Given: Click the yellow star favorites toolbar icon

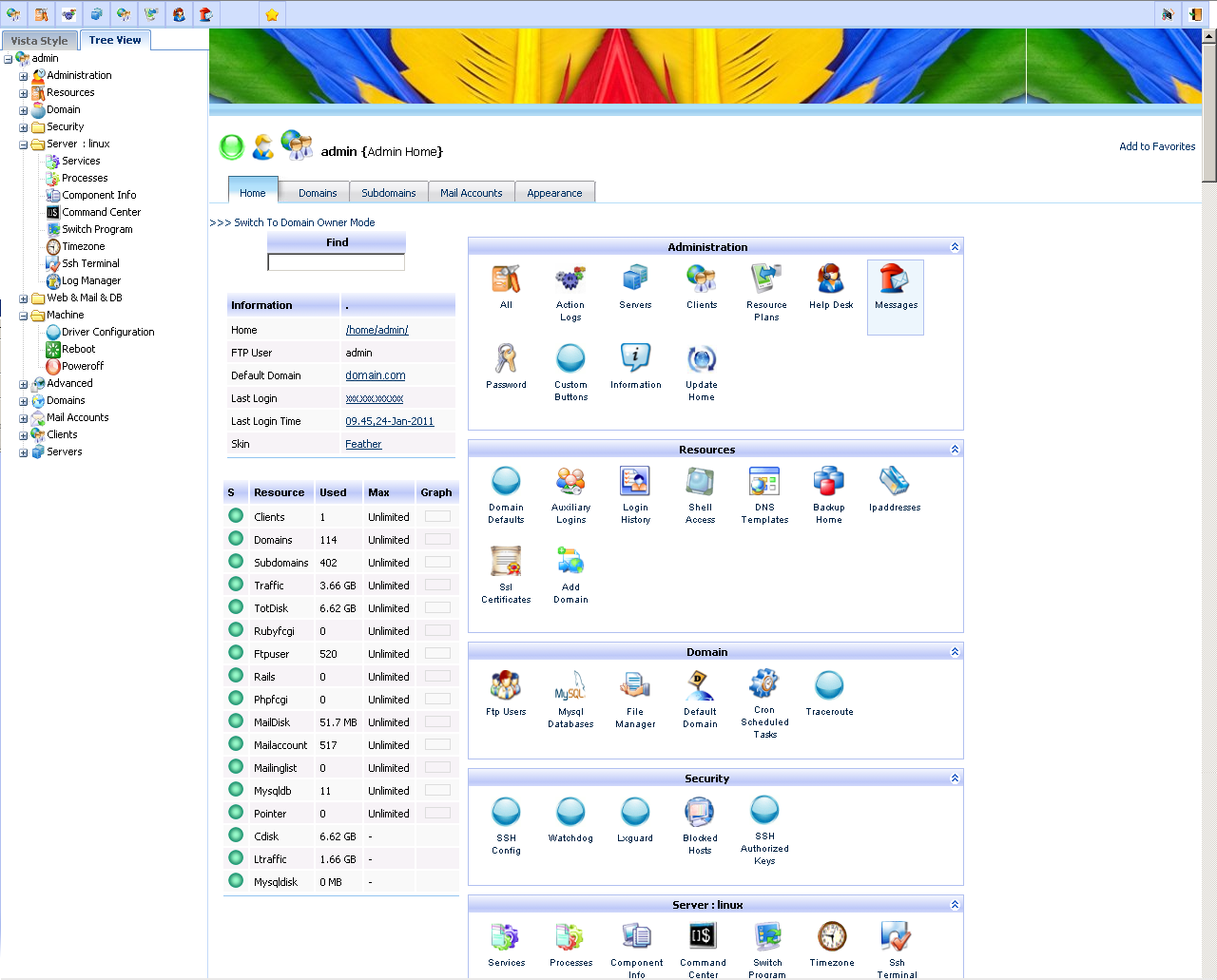Looking at the screenshot, I should [272, 14].
